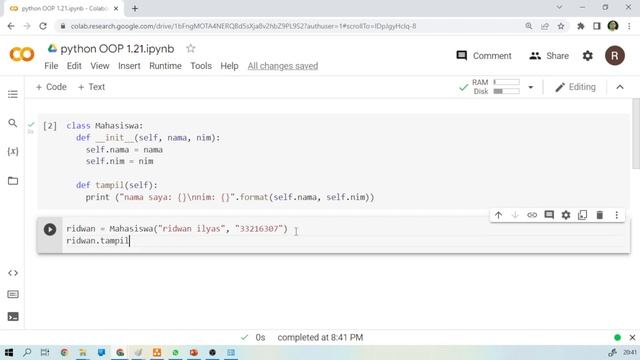
Task: Reload the browser page
Action: (x=43, y=26)
